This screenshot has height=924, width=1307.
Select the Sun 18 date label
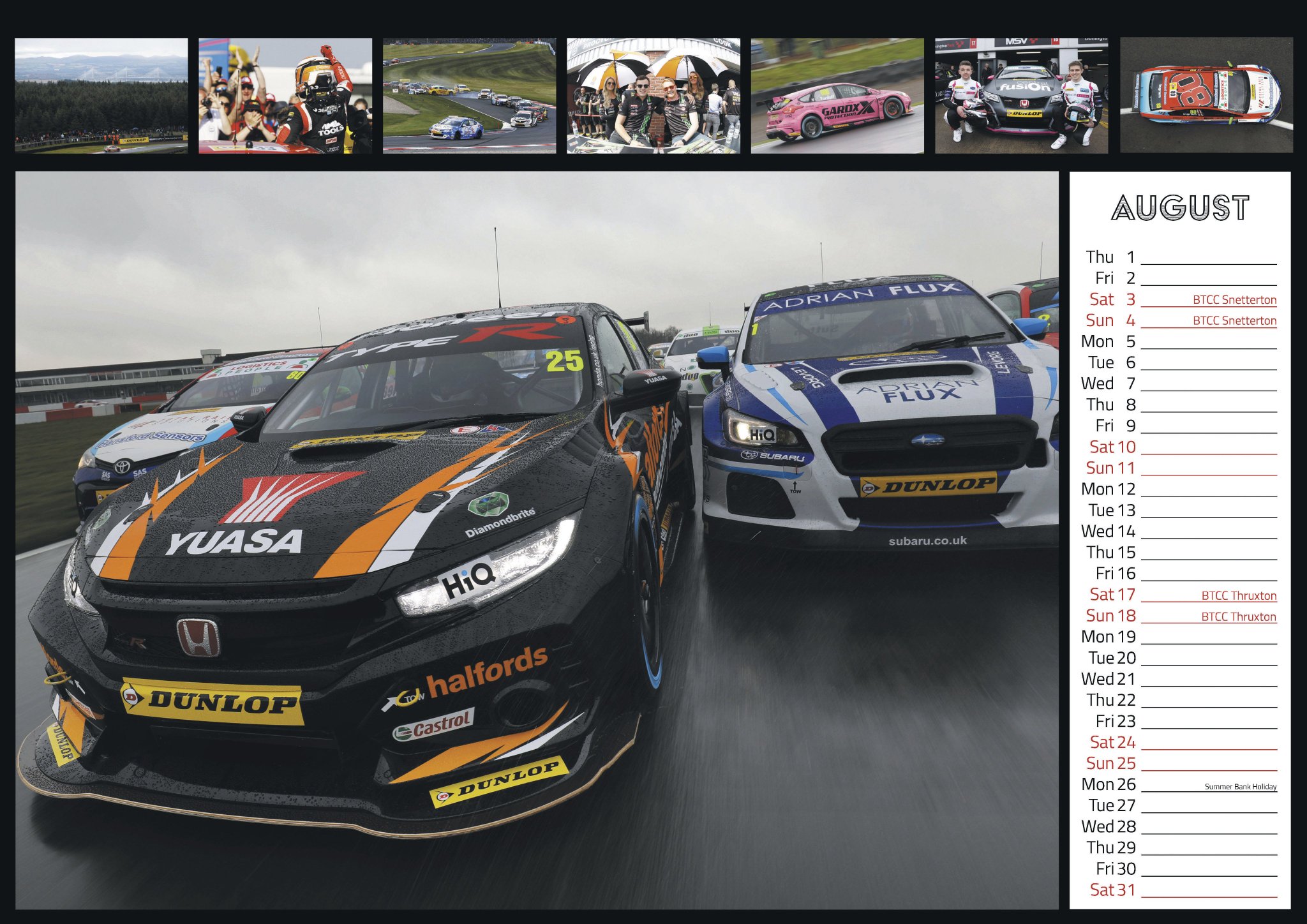tap(1110, 616)
